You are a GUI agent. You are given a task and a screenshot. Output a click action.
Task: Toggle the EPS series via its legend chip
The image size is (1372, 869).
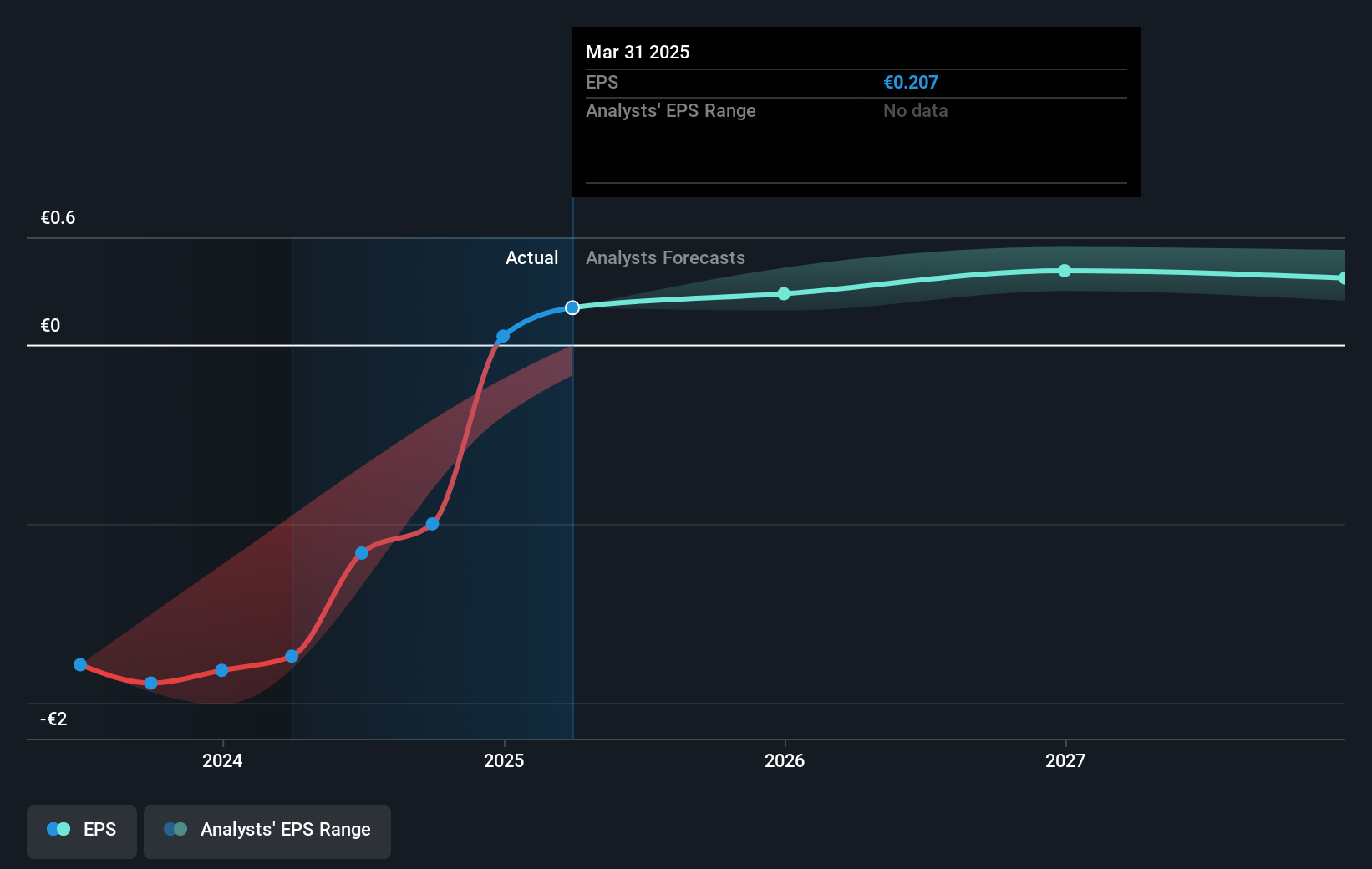point(81,831)
